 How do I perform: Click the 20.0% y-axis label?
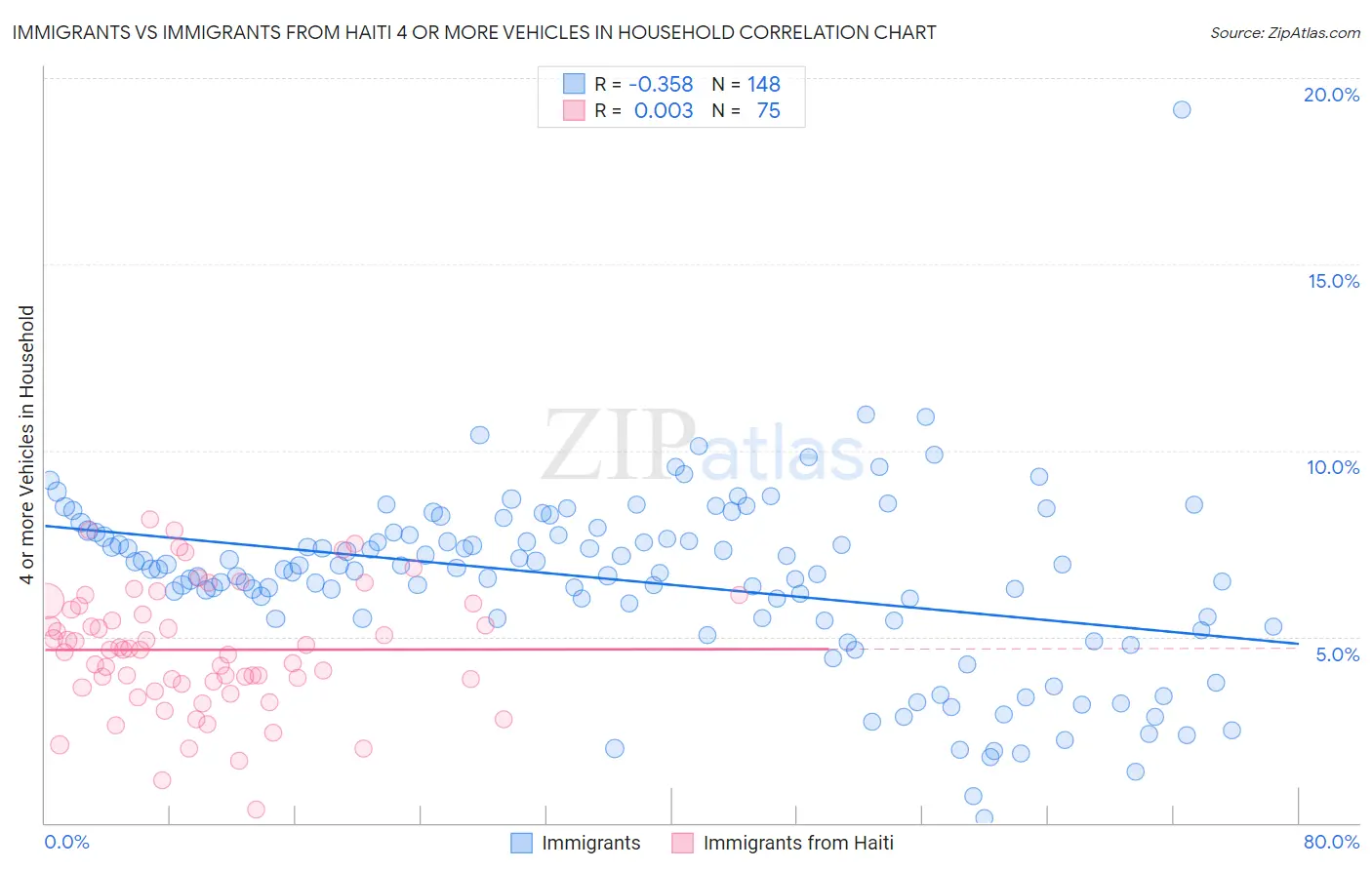click(x=1331, y=95)
